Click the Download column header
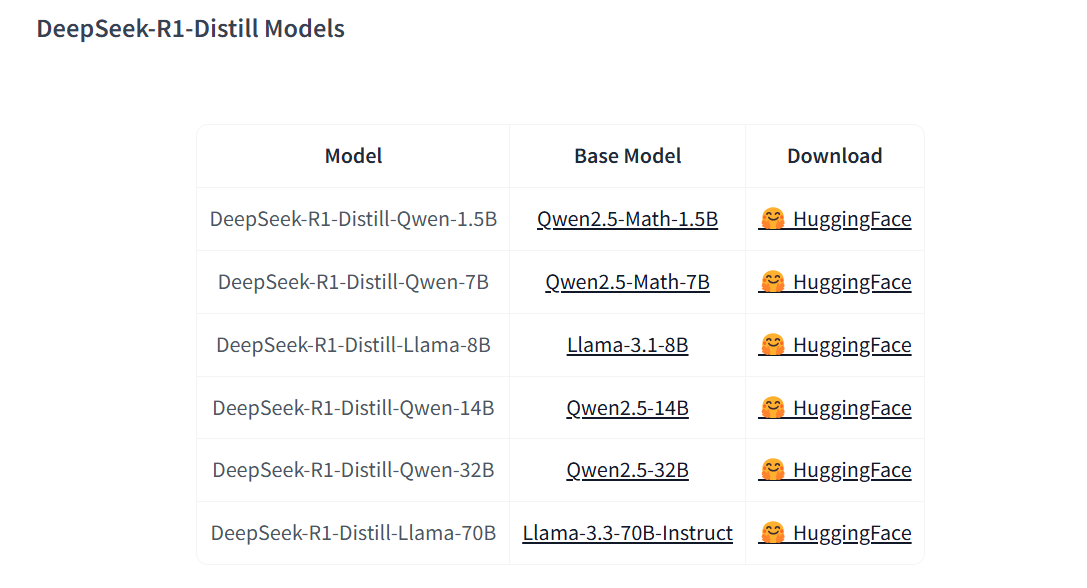The image size is (1087, 588). coord(834,156)
